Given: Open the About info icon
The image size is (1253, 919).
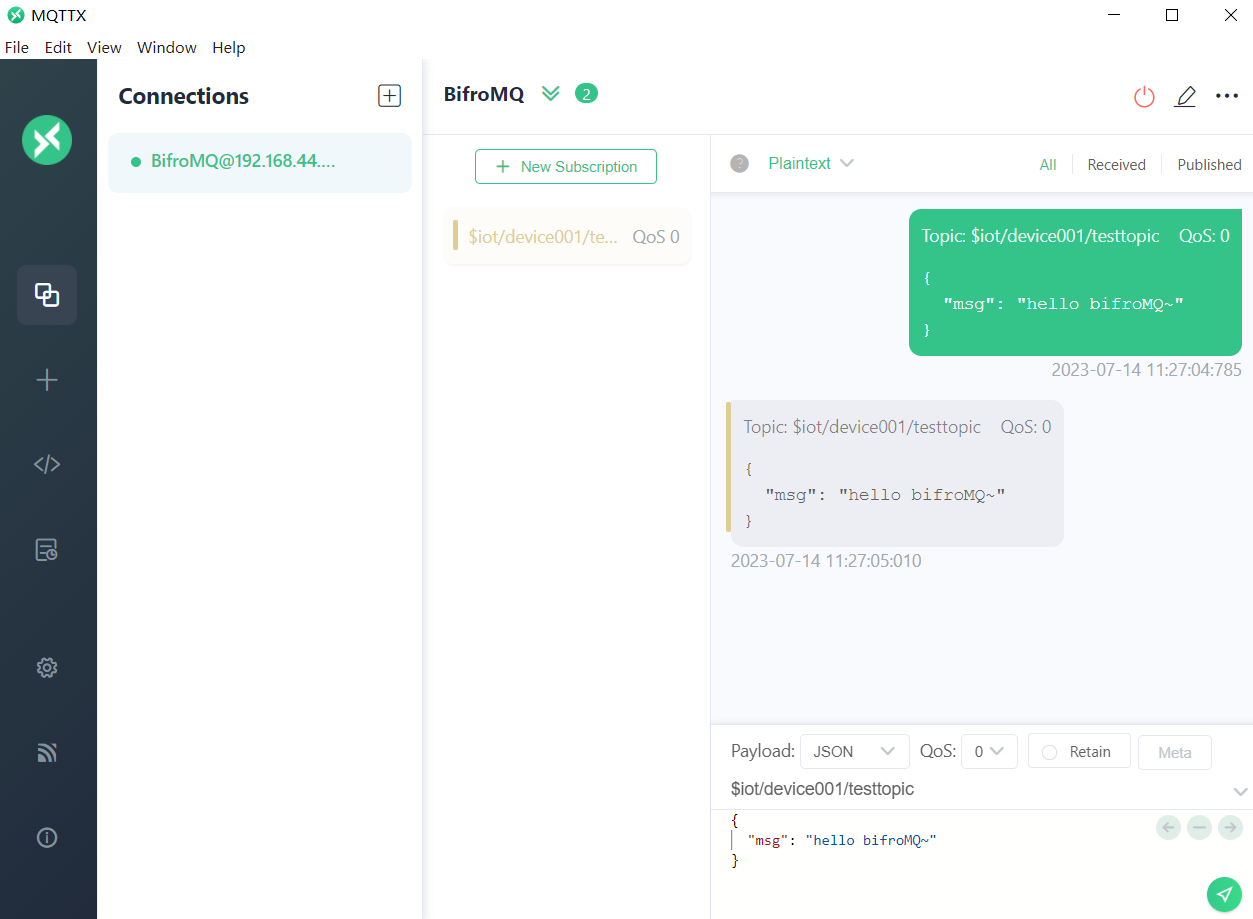Looking at the screenshot, I should click(47, 838).
